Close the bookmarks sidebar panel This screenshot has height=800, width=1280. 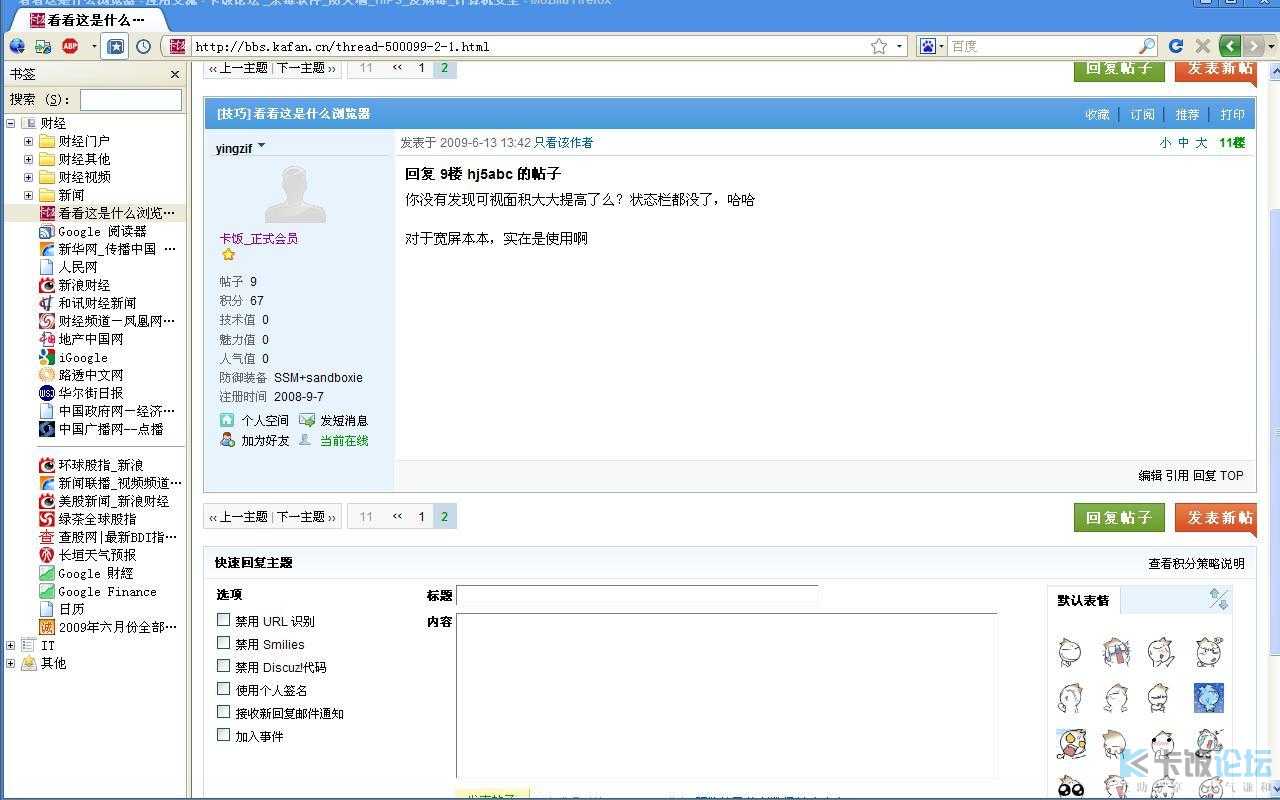click(x=175, y=74)
